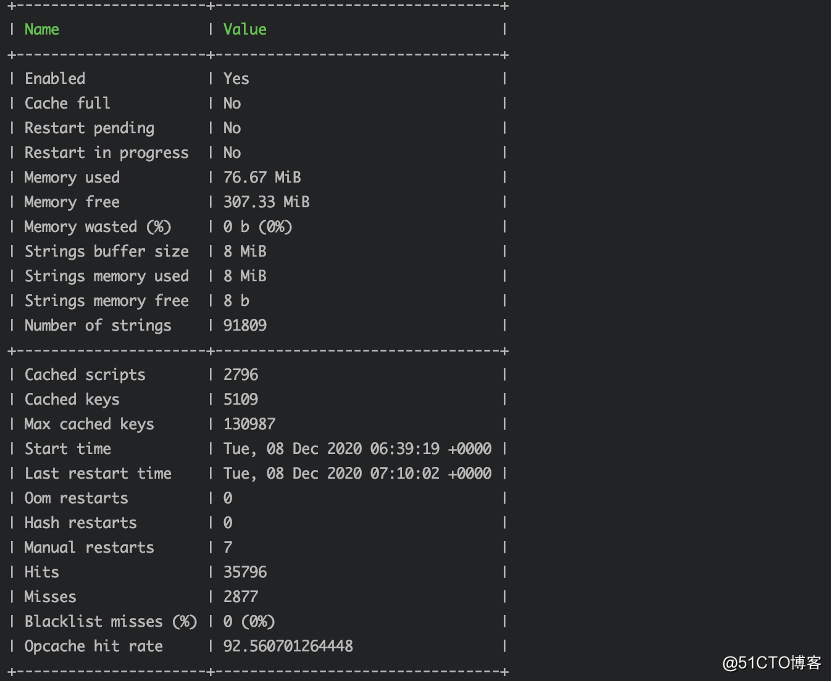Click the 'Restart in progress' label

pos(106,153)
